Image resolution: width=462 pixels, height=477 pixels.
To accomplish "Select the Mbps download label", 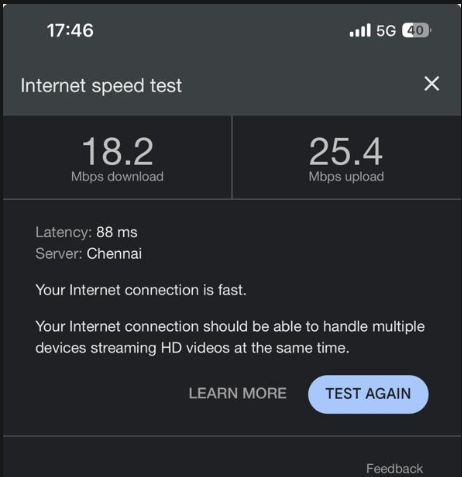I will (117, 177).
